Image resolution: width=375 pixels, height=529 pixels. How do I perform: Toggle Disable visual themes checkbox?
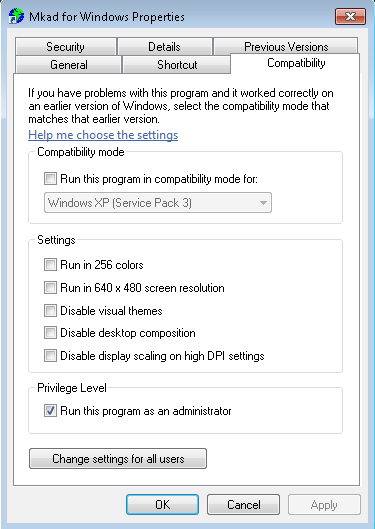click(50, 310)
